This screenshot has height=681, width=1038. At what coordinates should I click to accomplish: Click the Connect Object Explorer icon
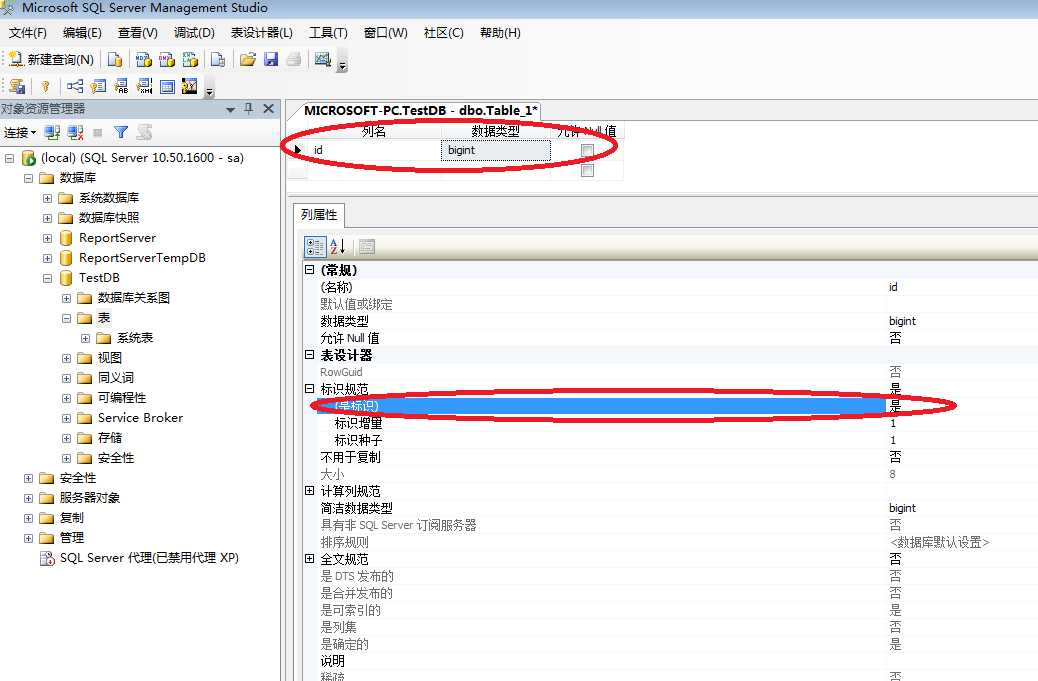point(52,132)
